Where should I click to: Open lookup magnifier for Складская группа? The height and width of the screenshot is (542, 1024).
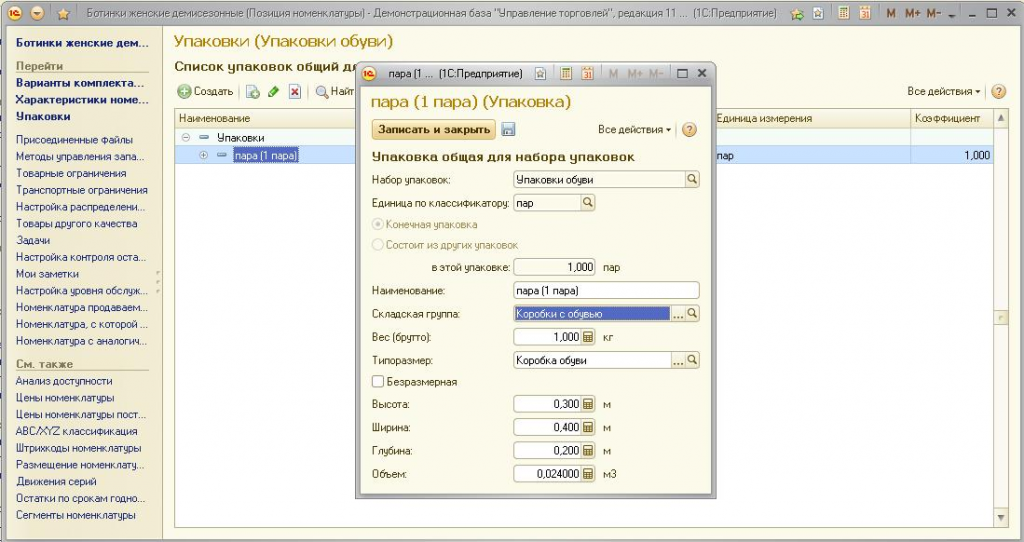(x=692, y=314)
